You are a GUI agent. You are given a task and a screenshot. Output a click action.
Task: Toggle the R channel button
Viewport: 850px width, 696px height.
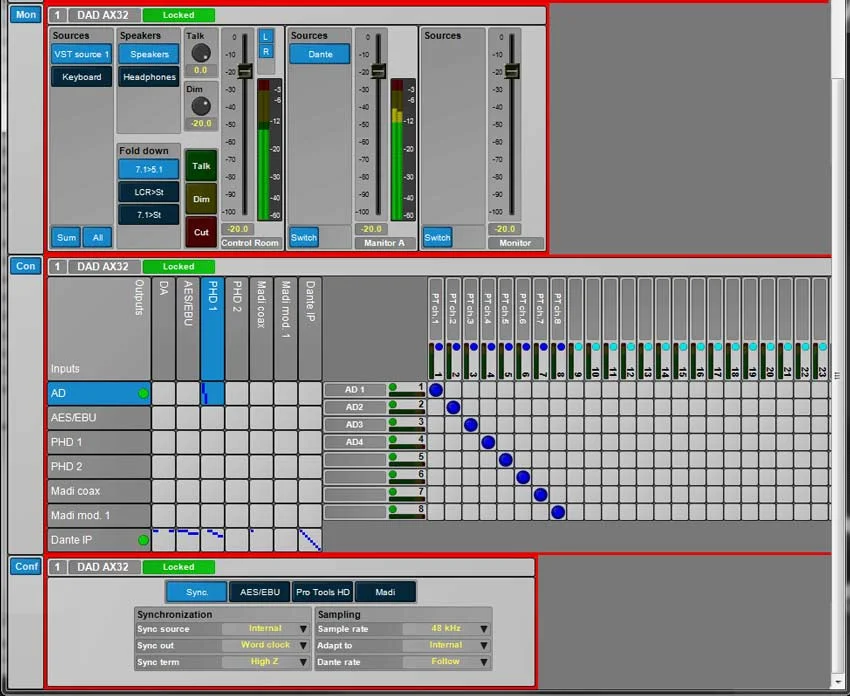[x=266, y=51]
